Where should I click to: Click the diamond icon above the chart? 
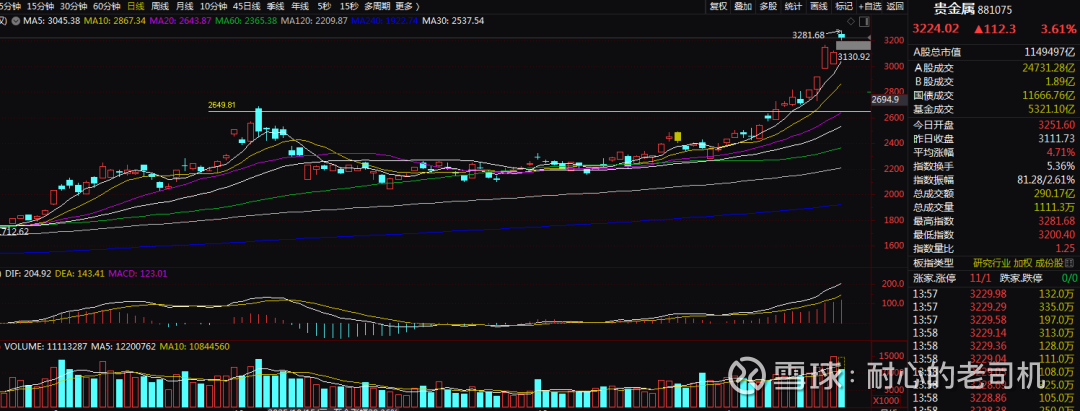(x=851, y=23)
